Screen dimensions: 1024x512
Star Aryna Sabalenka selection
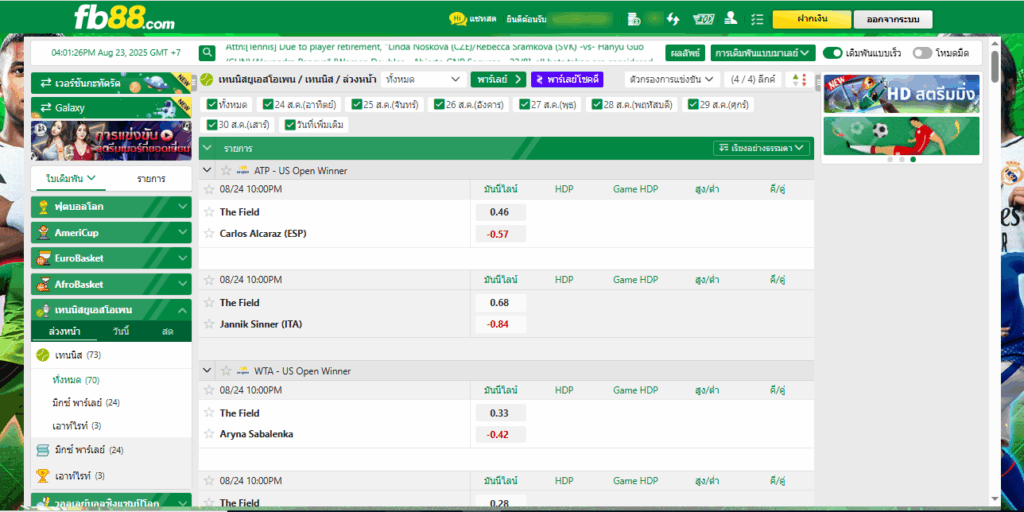(x=209, y=434)
